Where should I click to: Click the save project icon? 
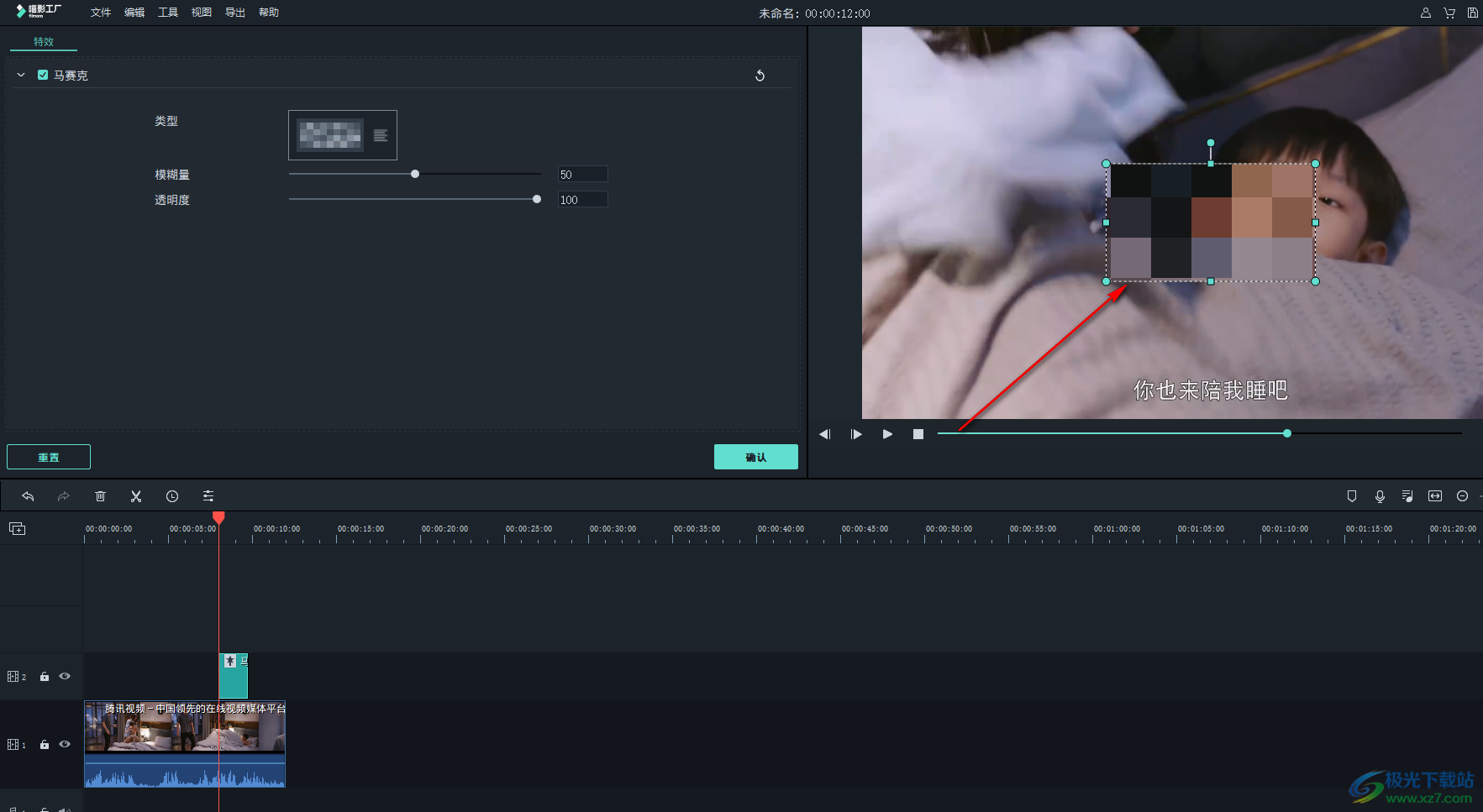tap(1473, 13)
